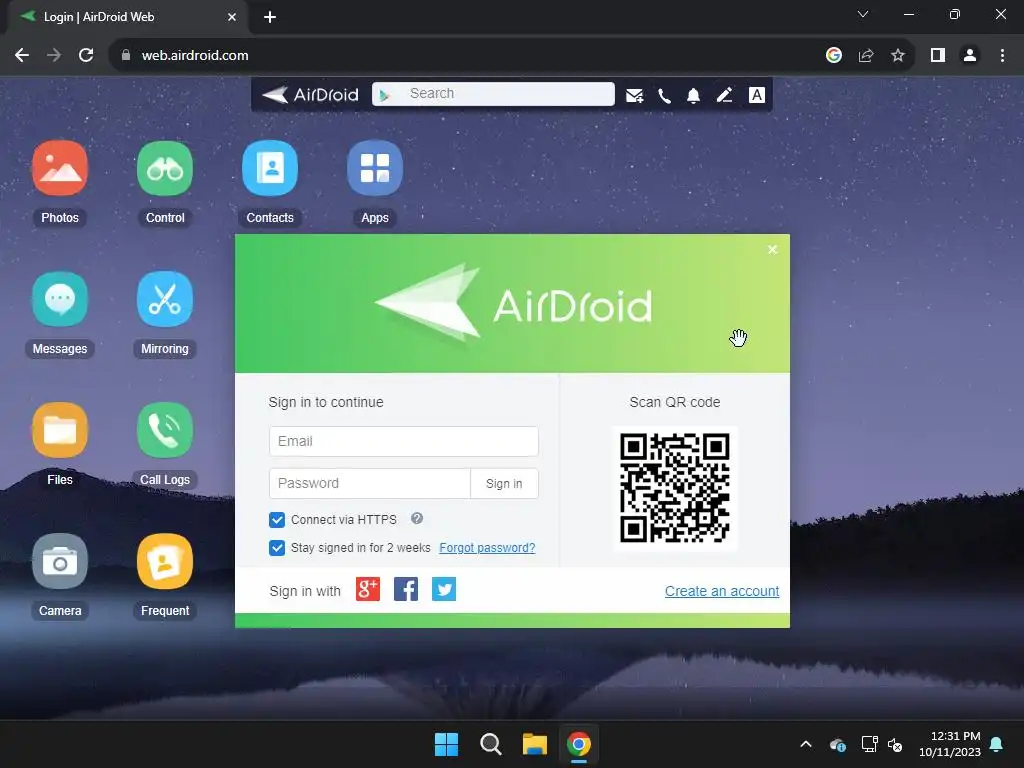This screenshot has width=1024, height=768.
Task: Click the Sign in button
Action: tap(504, 483)
